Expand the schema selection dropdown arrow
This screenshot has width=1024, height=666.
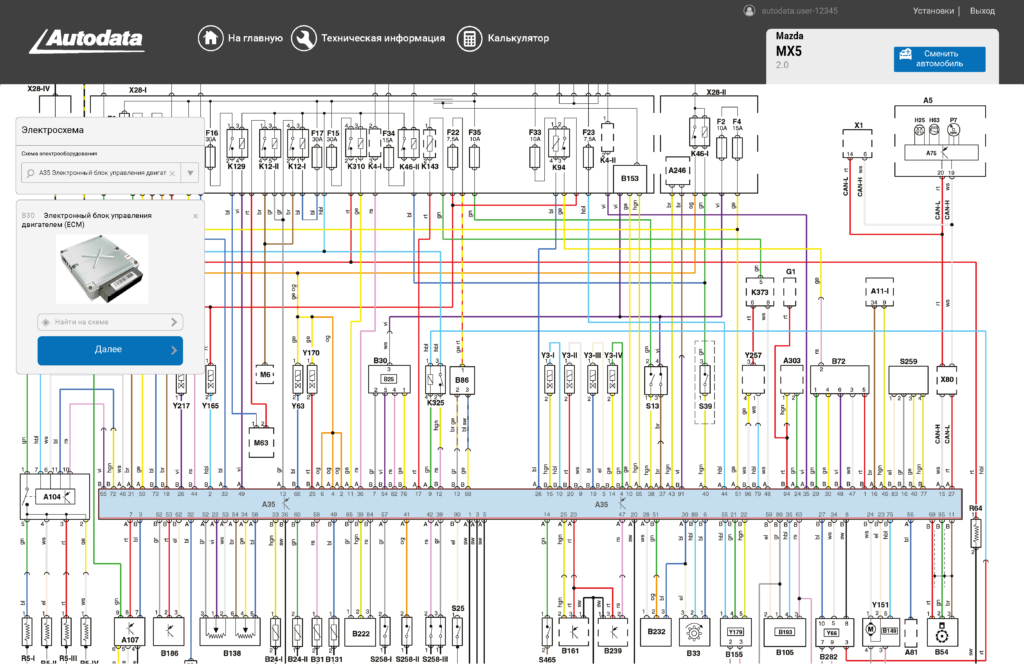pos(190,173)
